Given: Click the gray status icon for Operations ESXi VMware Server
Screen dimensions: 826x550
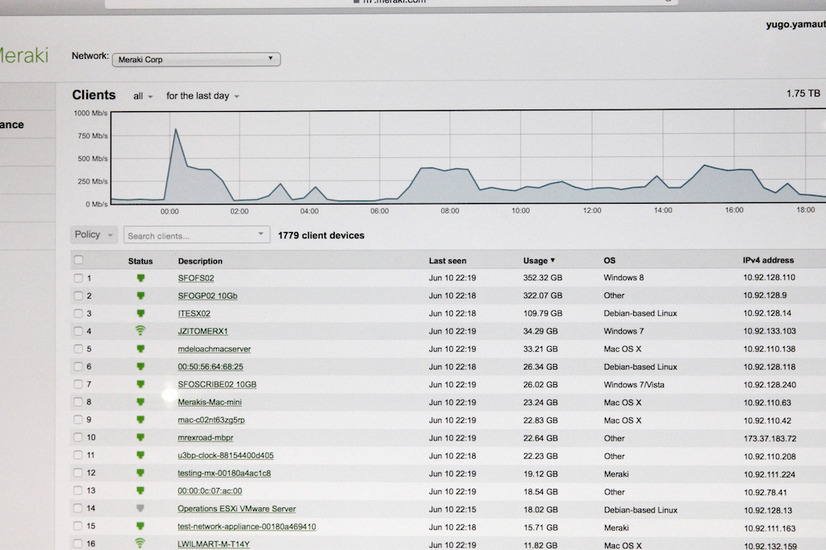Looking at the screenshot, I should (x=140, y=509).
